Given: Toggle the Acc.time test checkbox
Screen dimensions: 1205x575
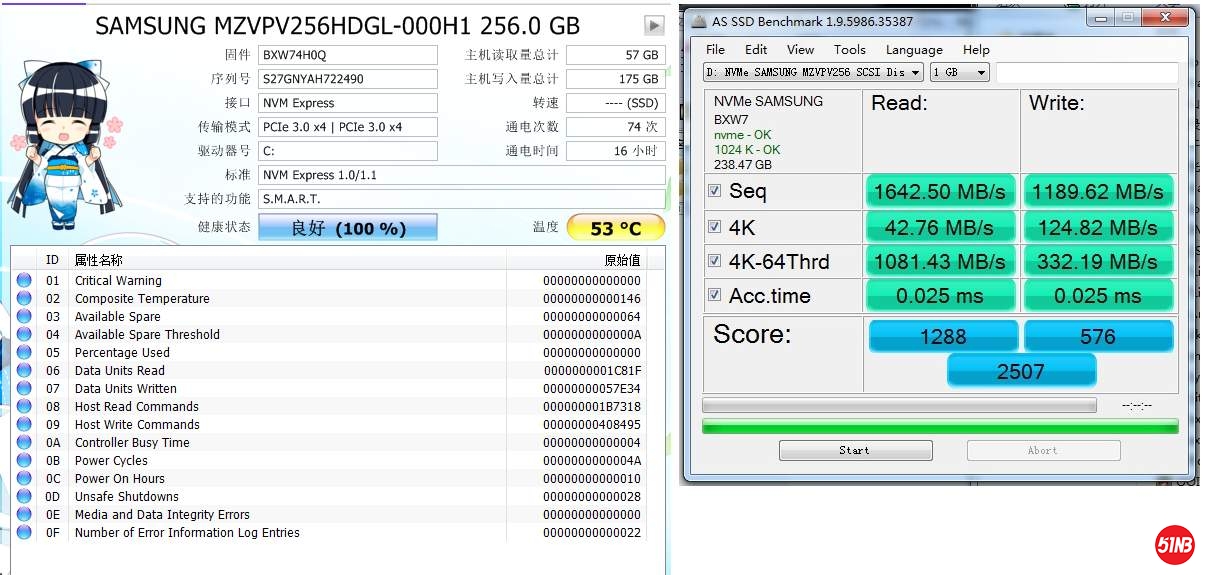Looking at the screenshot, I should click(x=714, y=295).
